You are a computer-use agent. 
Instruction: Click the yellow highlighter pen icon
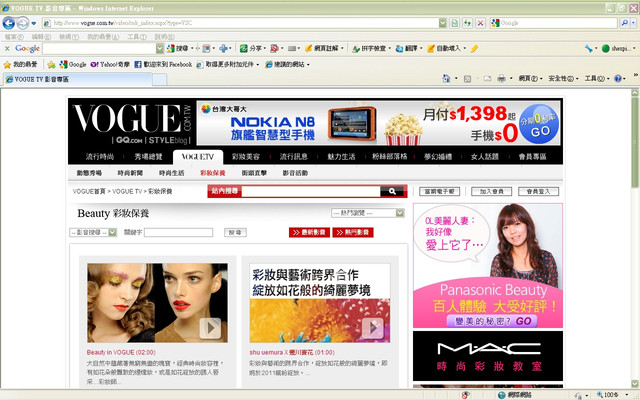(474, 48)
